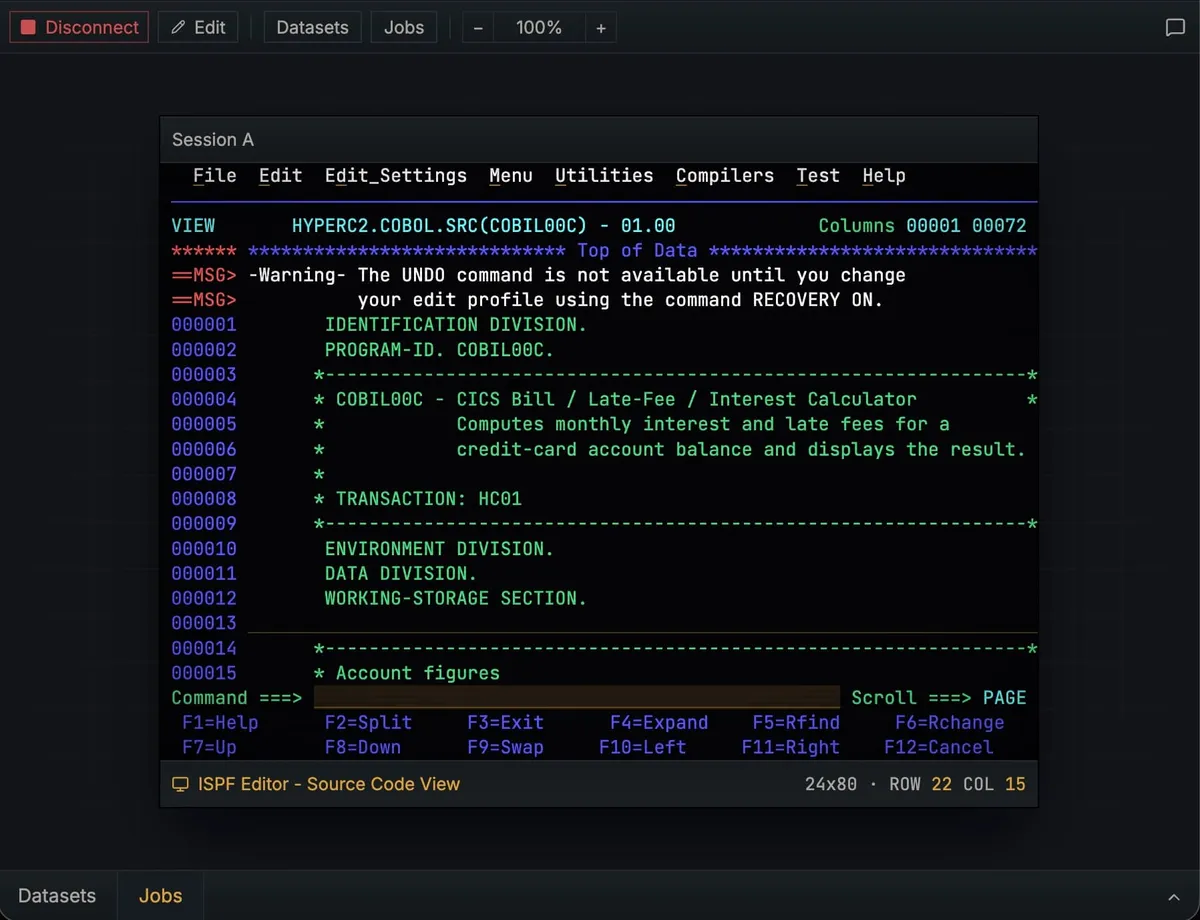Open the Jobs toolbar button
1200x920 pixels.
click(404, 27)
